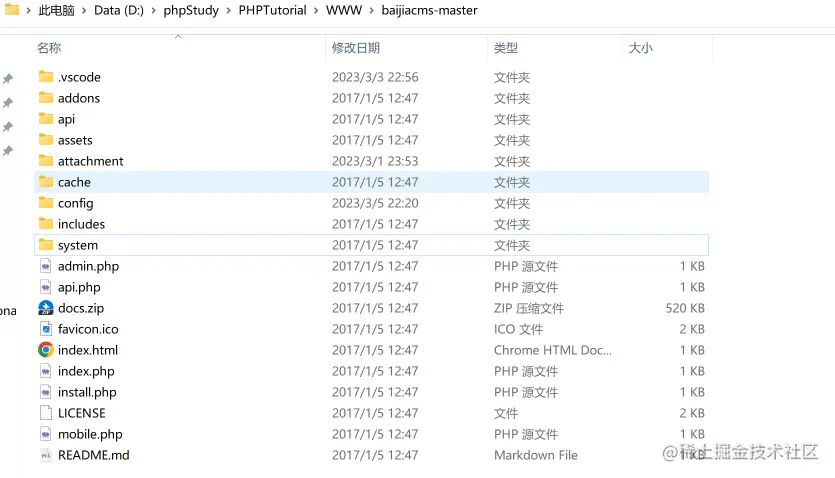
Task: Sort by 类型 column header
Action: [x=505, y=48]
